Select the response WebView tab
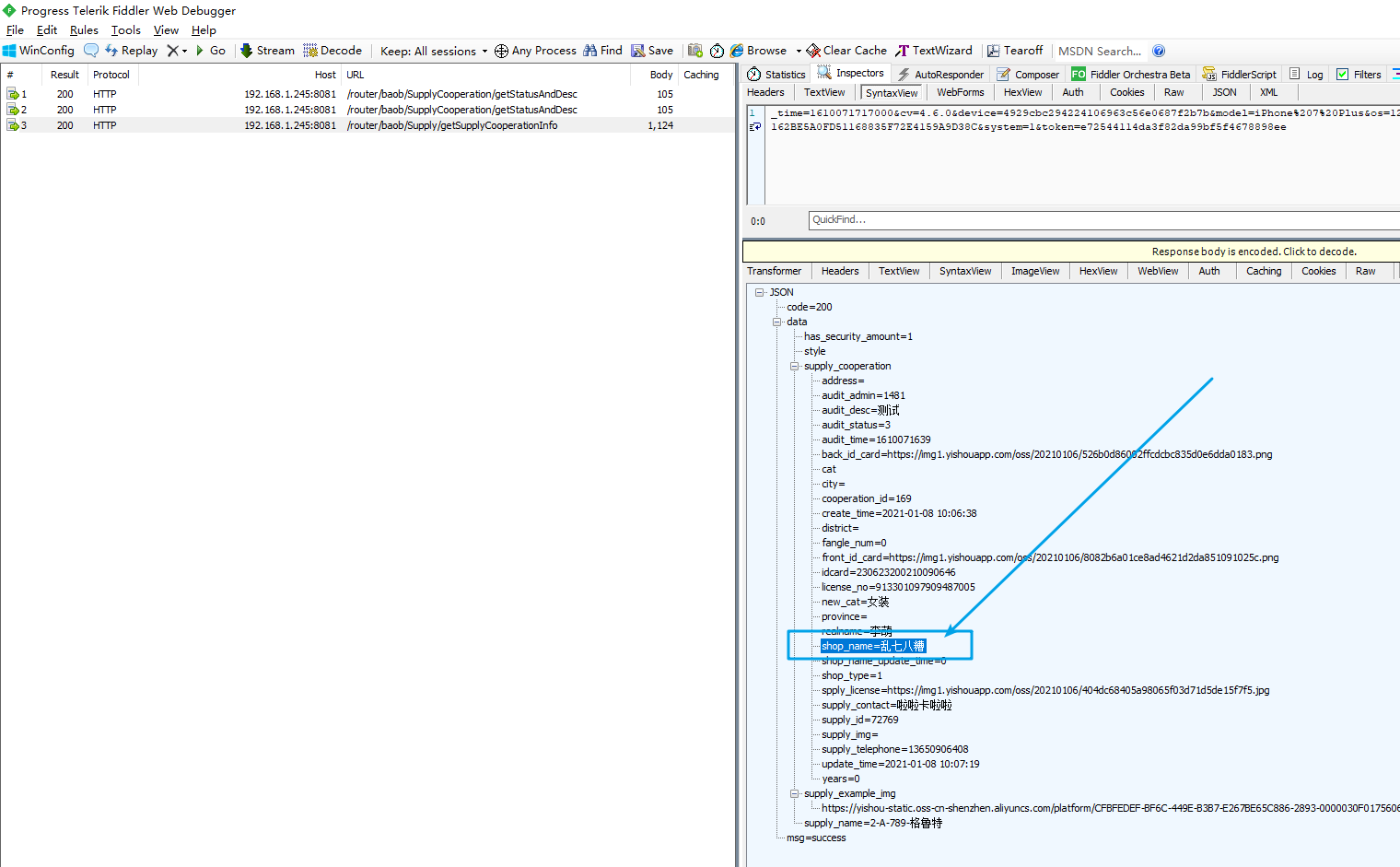The width and height of the screenshot is (1400, 867). click(1158, 271)
